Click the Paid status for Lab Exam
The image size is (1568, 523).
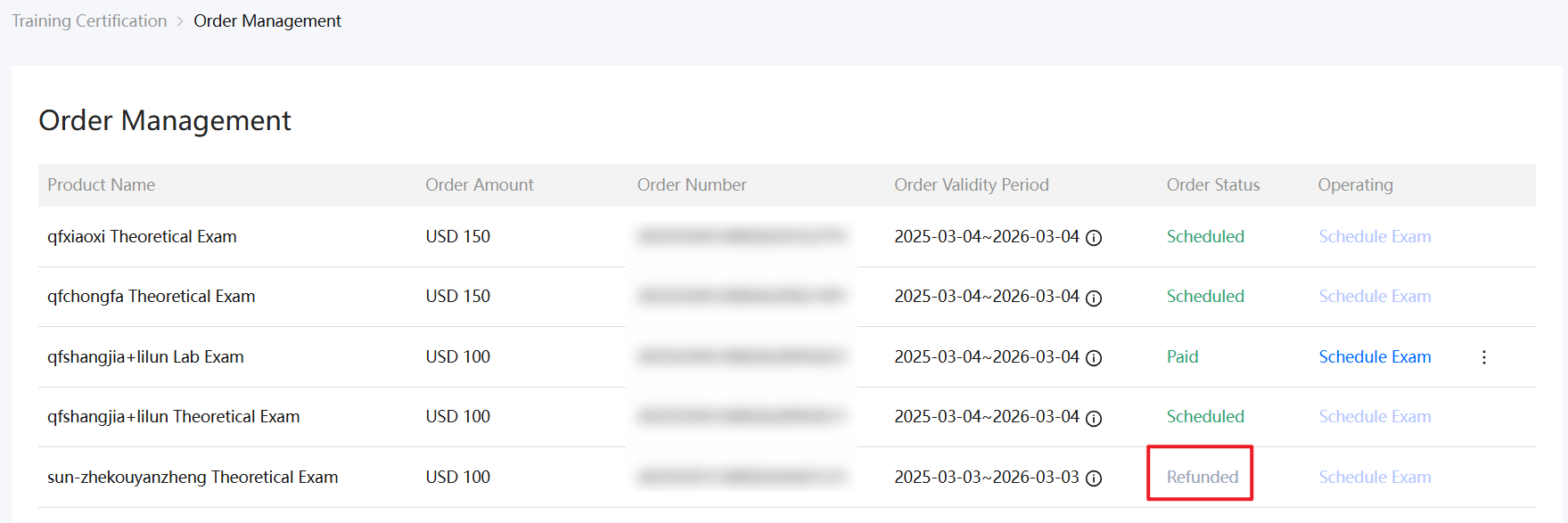pyautogui.click(x=1182, y=357)
